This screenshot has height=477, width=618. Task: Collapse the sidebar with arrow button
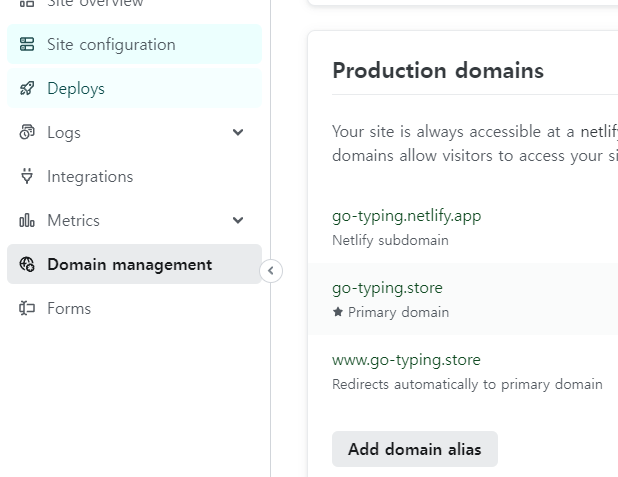270,271
